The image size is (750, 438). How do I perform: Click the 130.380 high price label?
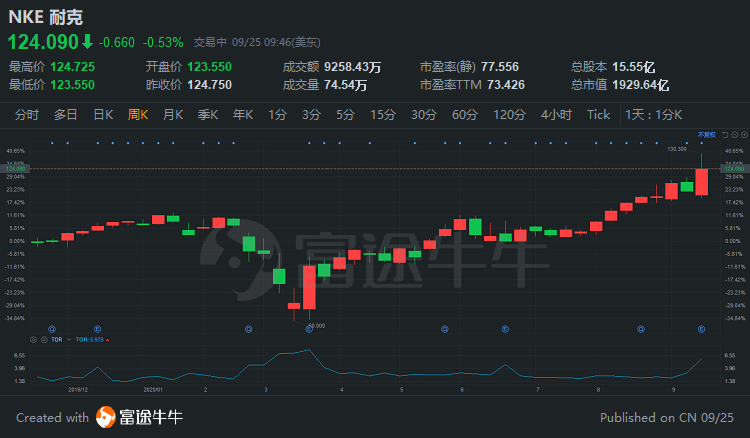(677, 149)
